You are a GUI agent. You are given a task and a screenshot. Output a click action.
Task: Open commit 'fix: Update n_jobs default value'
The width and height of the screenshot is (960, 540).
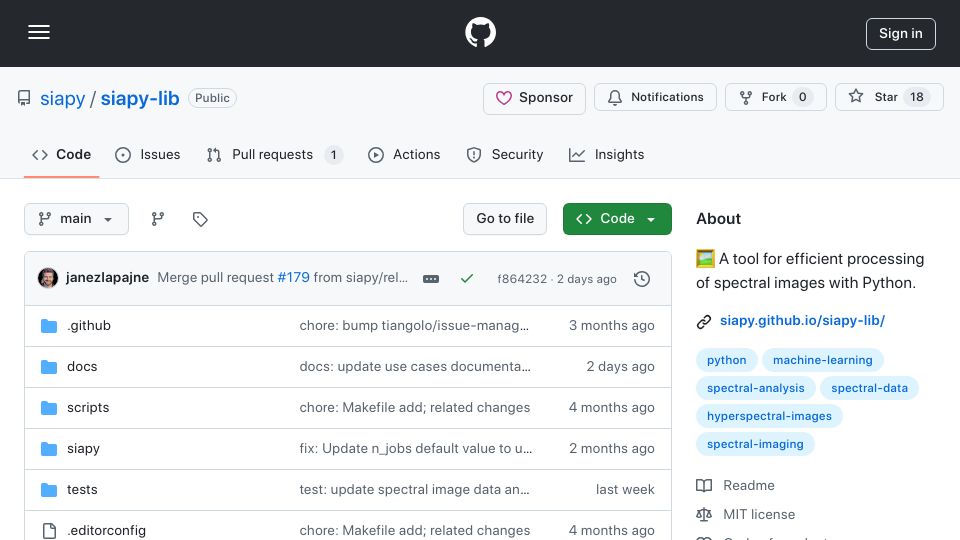pos(416,449)
